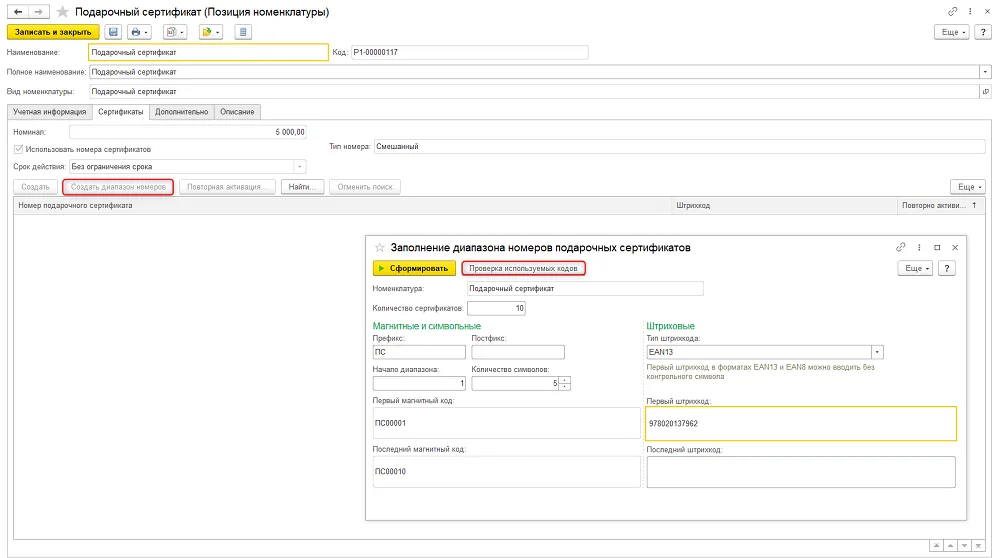The image size is (1000, 558).
Task: Click the empty Последний штрихкод field
Action: pyautogui.click(x=801, y=472)
